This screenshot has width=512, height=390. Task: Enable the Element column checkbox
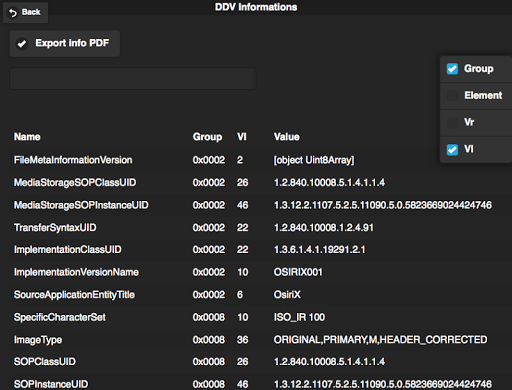[x=452, y=96]
